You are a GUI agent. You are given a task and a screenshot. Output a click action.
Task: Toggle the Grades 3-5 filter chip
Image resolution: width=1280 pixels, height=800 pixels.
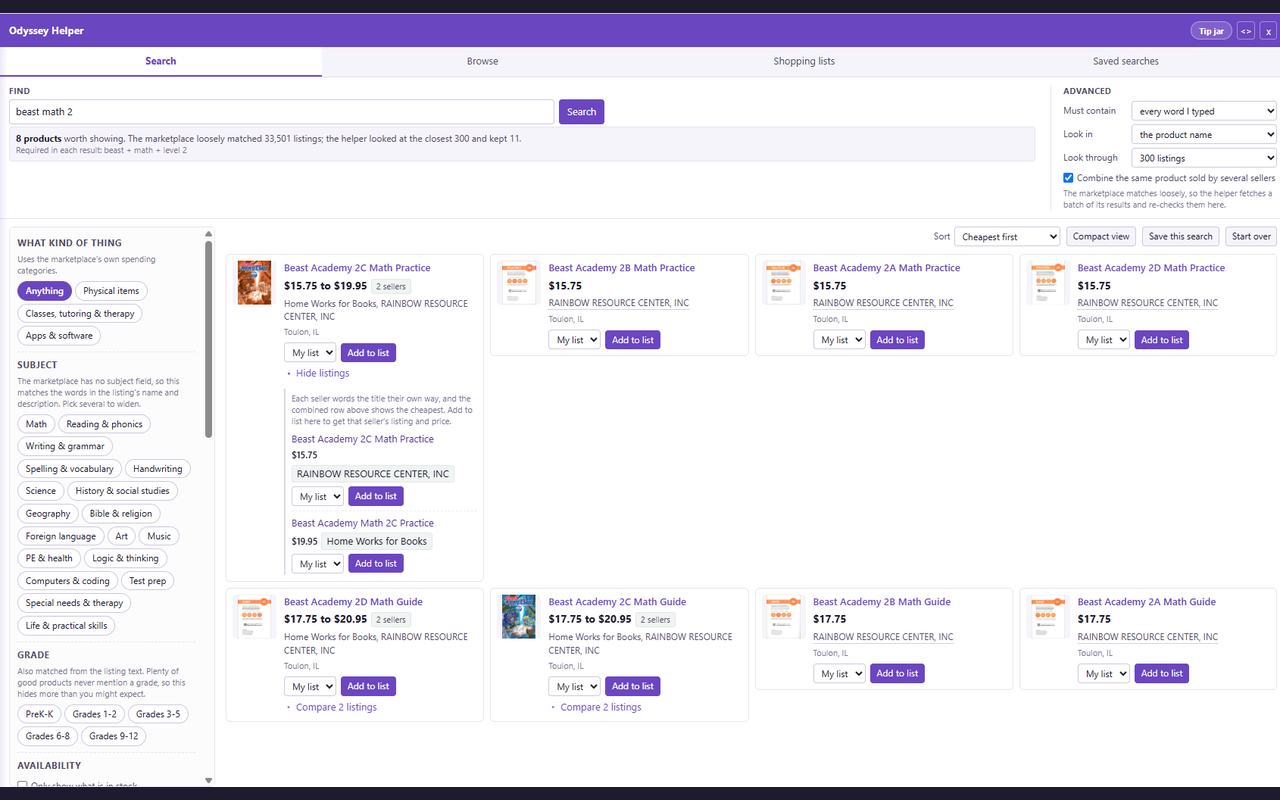pyautogui.click(x=158, y=714)
